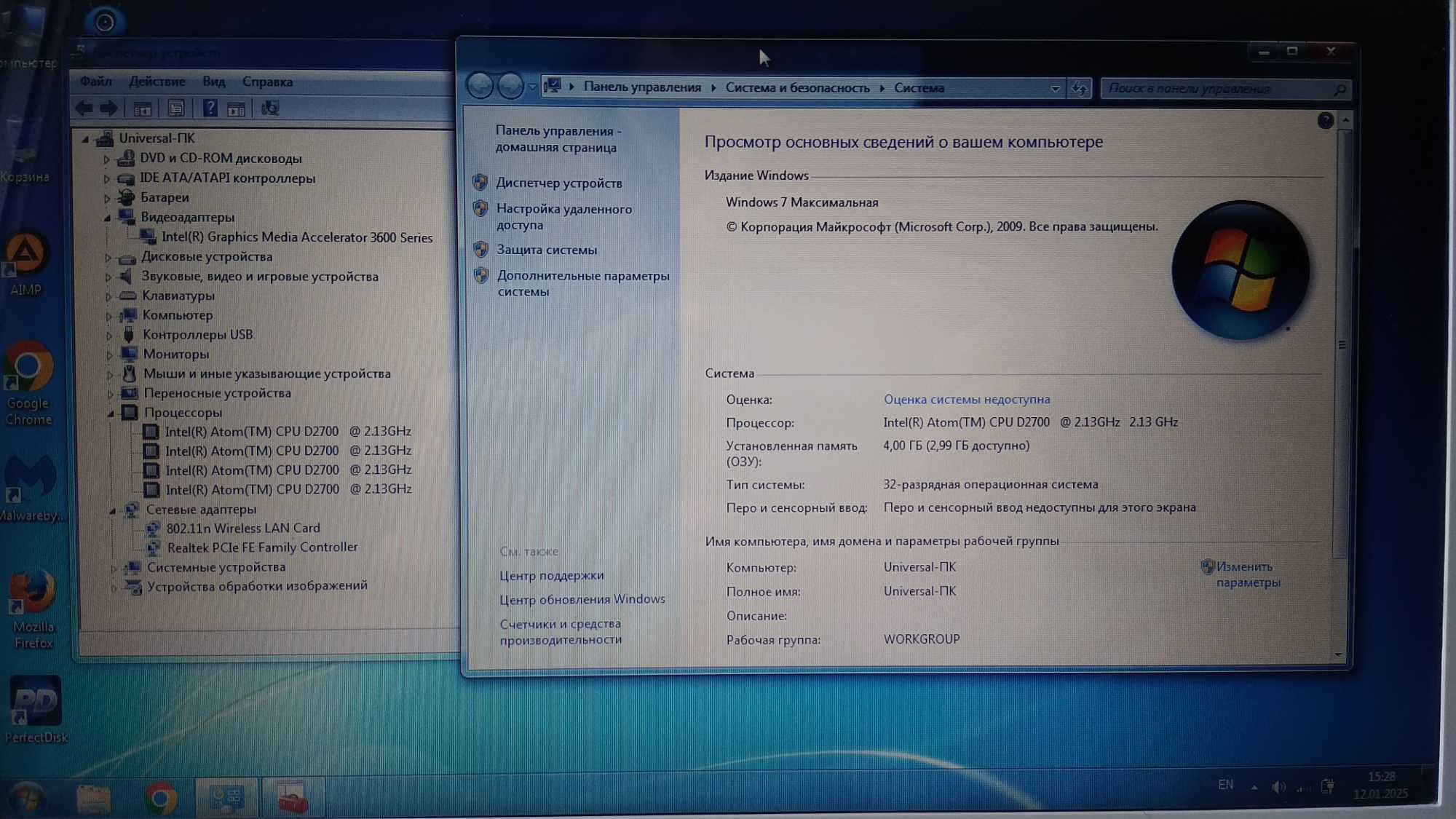
Task: Open Диспетчер устройств link in sidebar
Action: 559,183
